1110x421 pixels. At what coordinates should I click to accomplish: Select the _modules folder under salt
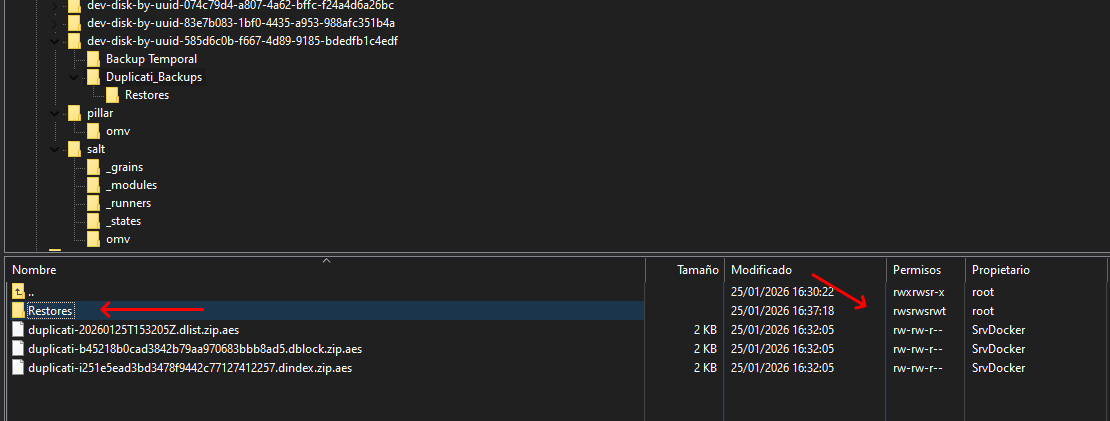[x=131, y=185]
